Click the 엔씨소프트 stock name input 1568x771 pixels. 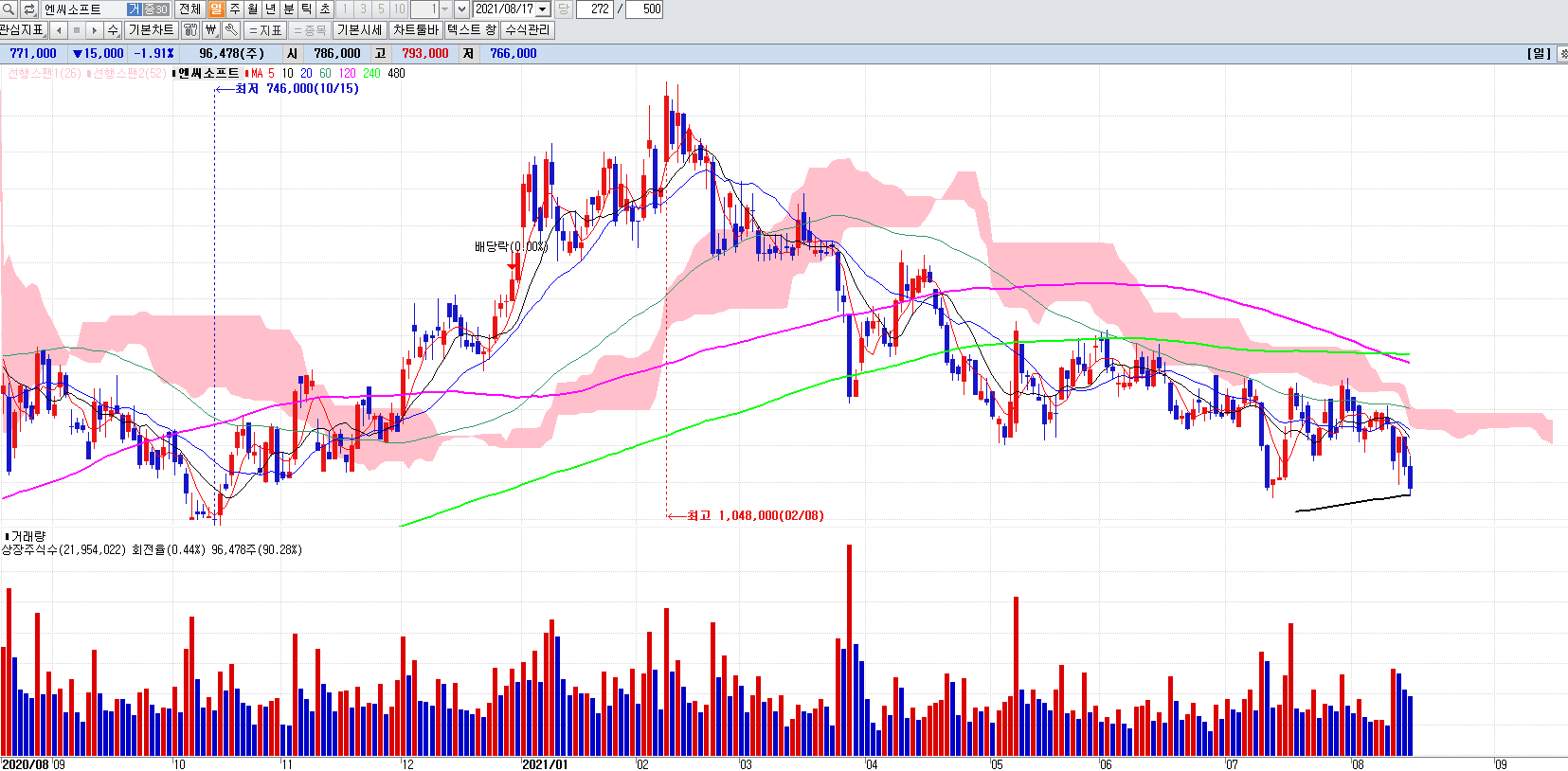[x=83, y=9]
